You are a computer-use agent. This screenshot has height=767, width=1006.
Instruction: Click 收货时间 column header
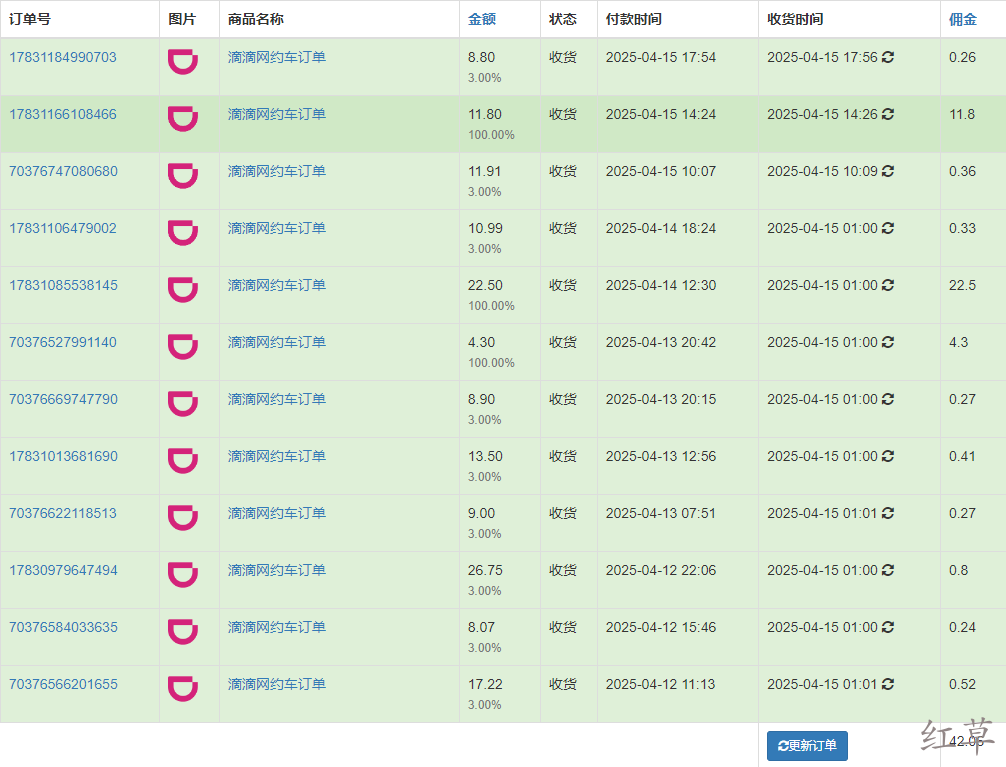[x=795, y=19]
